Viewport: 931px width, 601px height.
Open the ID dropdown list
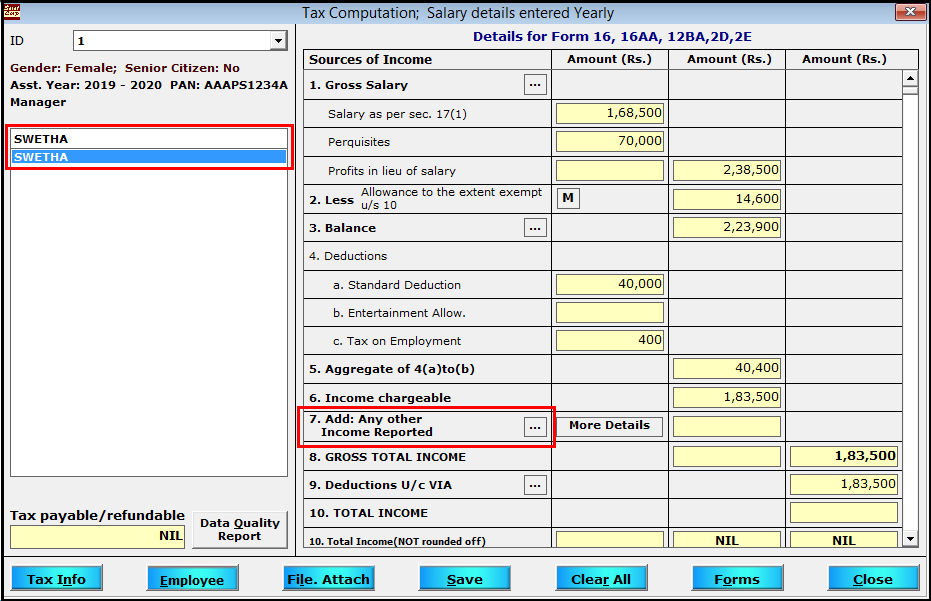coord(278,41)
